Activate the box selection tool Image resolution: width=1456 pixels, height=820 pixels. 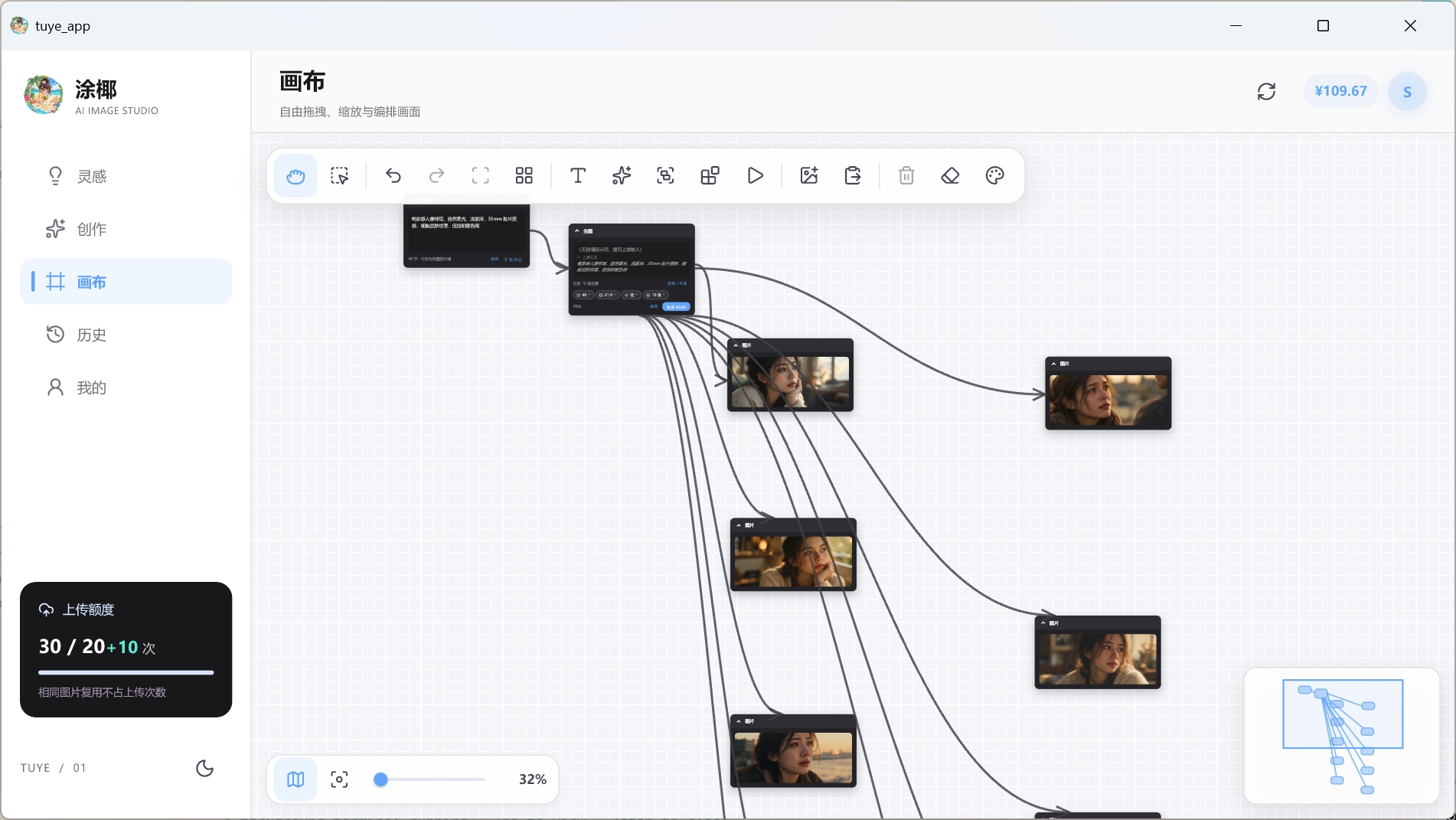click(339, 176)
